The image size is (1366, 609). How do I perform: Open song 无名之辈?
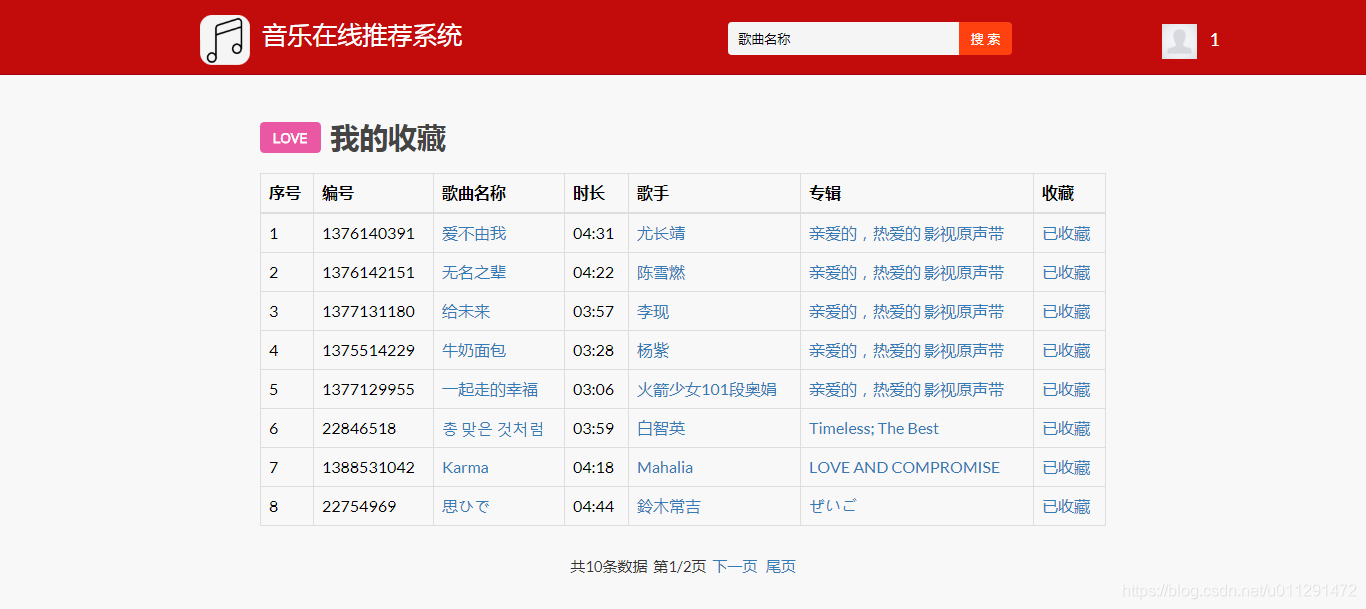point(474,273)
